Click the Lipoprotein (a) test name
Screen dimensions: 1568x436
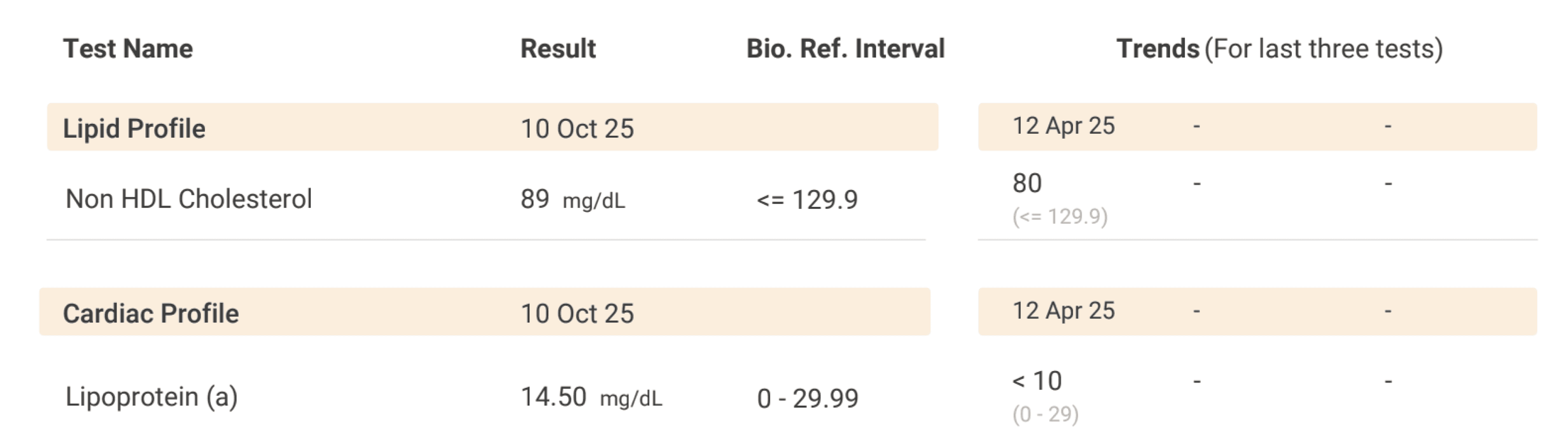tap(152, 397)
